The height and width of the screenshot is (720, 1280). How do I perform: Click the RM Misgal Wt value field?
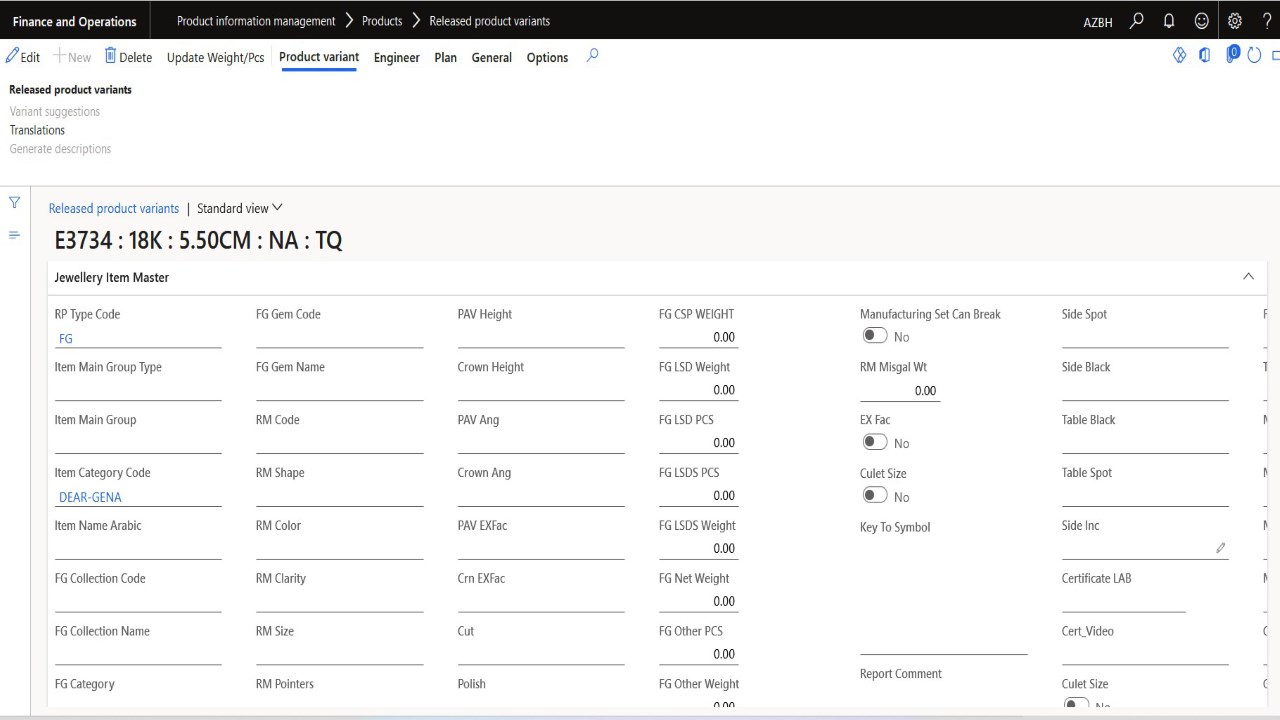click(x=900, y=391)
